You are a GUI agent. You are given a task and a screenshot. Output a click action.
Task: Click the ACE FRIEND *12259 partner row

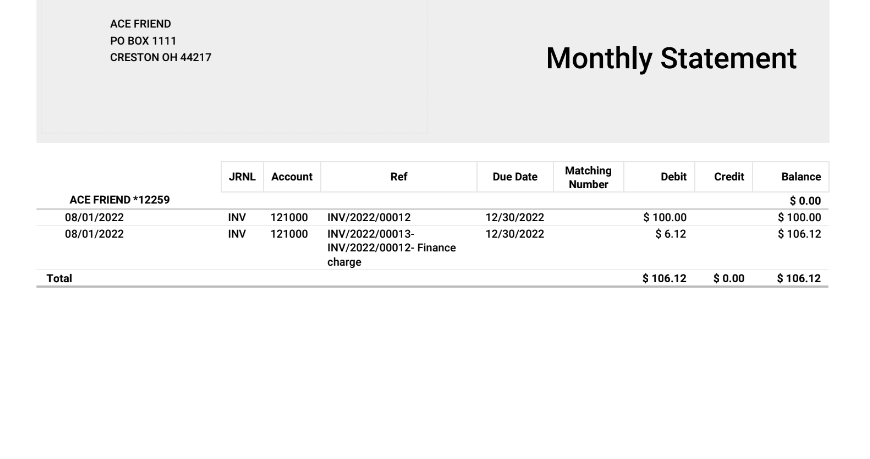(x=119, y=200)
